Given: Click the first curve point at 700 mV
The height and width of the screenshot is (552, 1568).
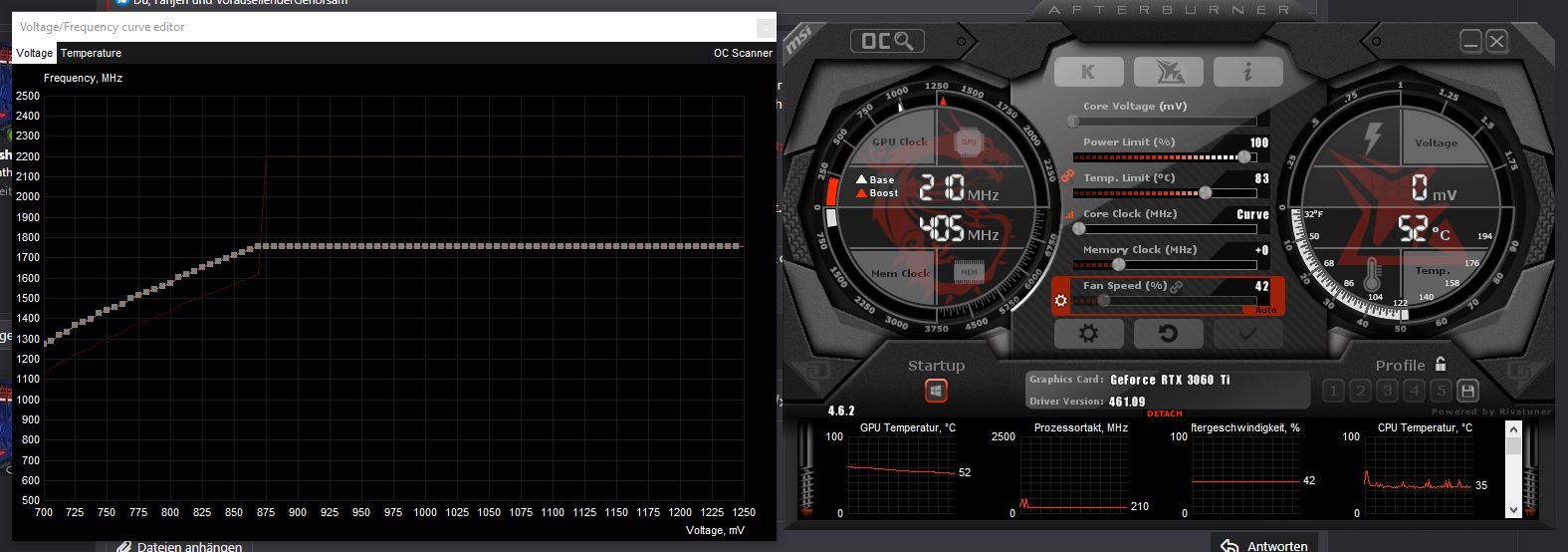Looking at the screenshot, I should (46, 343).
